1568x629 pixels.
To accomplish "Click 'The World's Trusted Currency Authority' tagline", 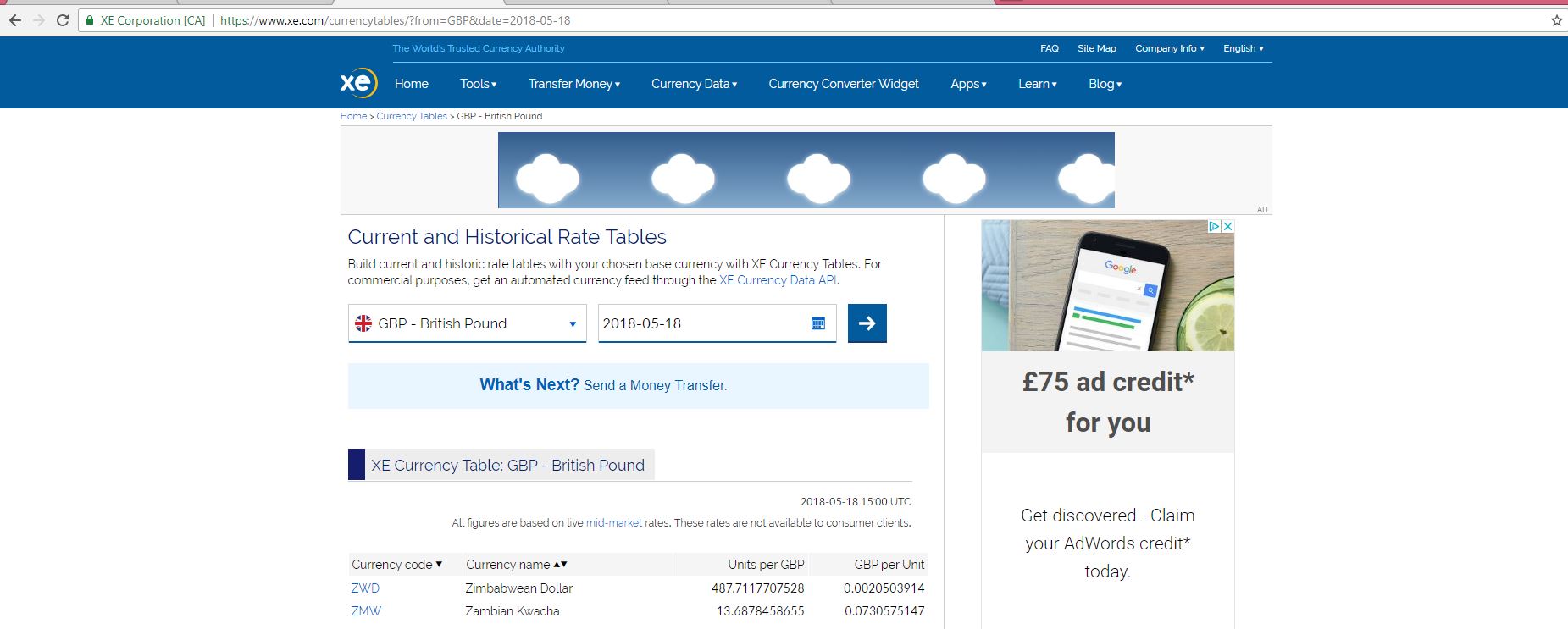I will pyautogui.click(x=479, y=48).
